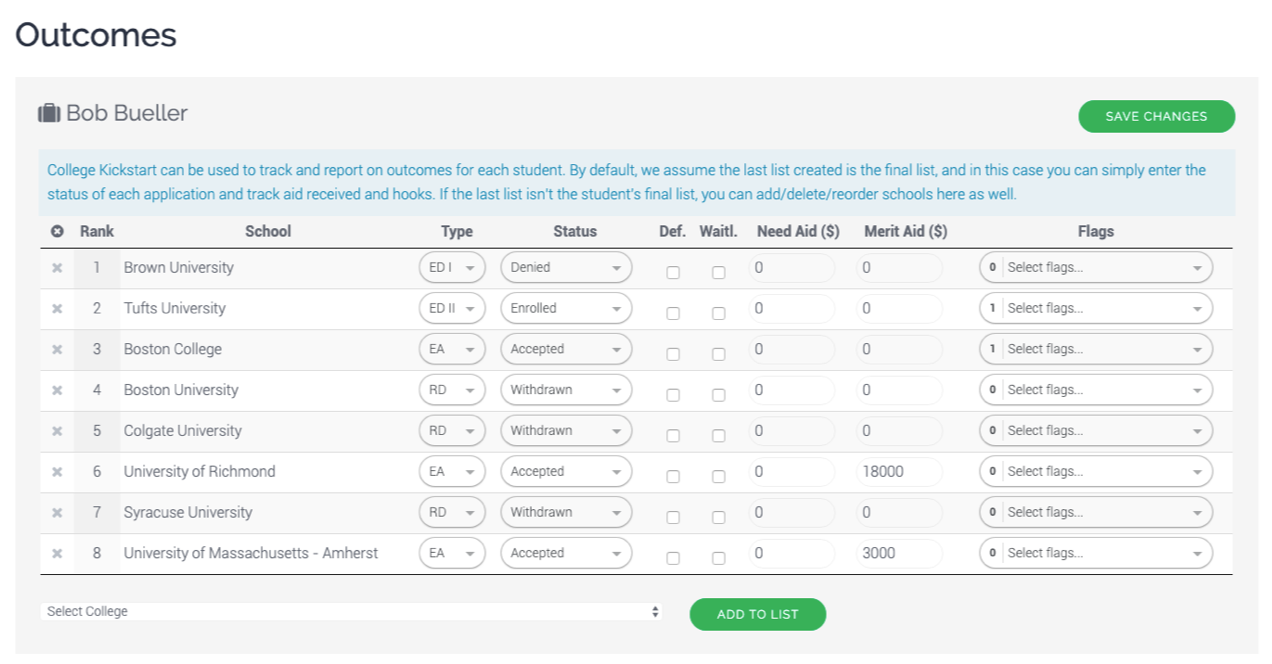1272x664 pixels.
Task: Open Enrolled status dropdown for Tufts University
Action: (x=566, y=309)
